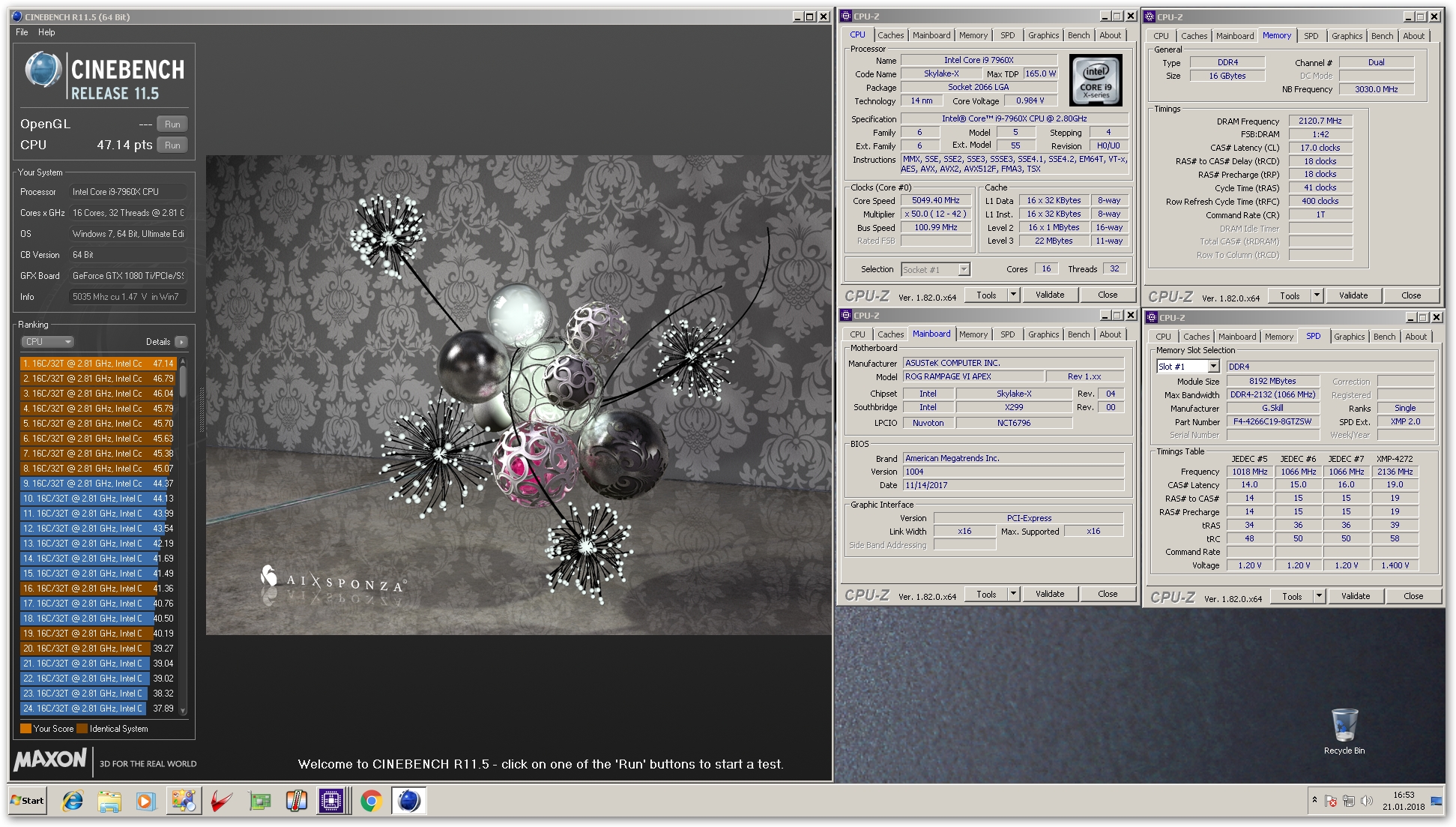This screenshot has width=1456, height=827.
Task: Open the Windows Explorer folder taskbar icon
Action: (x=109, y=801)
